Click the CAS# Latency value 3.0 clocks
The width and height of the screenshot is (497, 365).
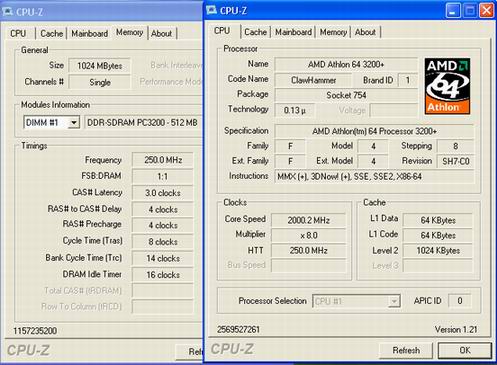[x=163, y=193]
